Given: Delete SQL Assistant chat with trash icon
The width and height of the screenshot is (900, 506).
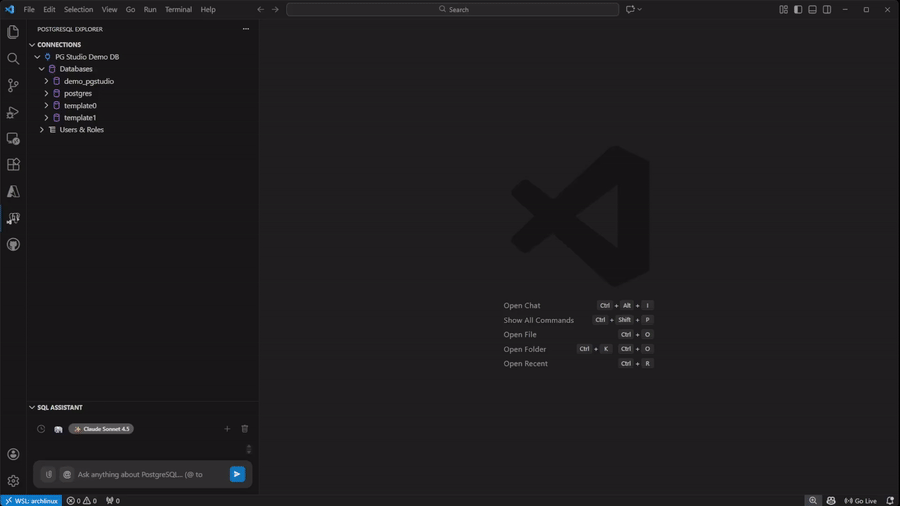Looking at the screenshot, I should point(245,429).
